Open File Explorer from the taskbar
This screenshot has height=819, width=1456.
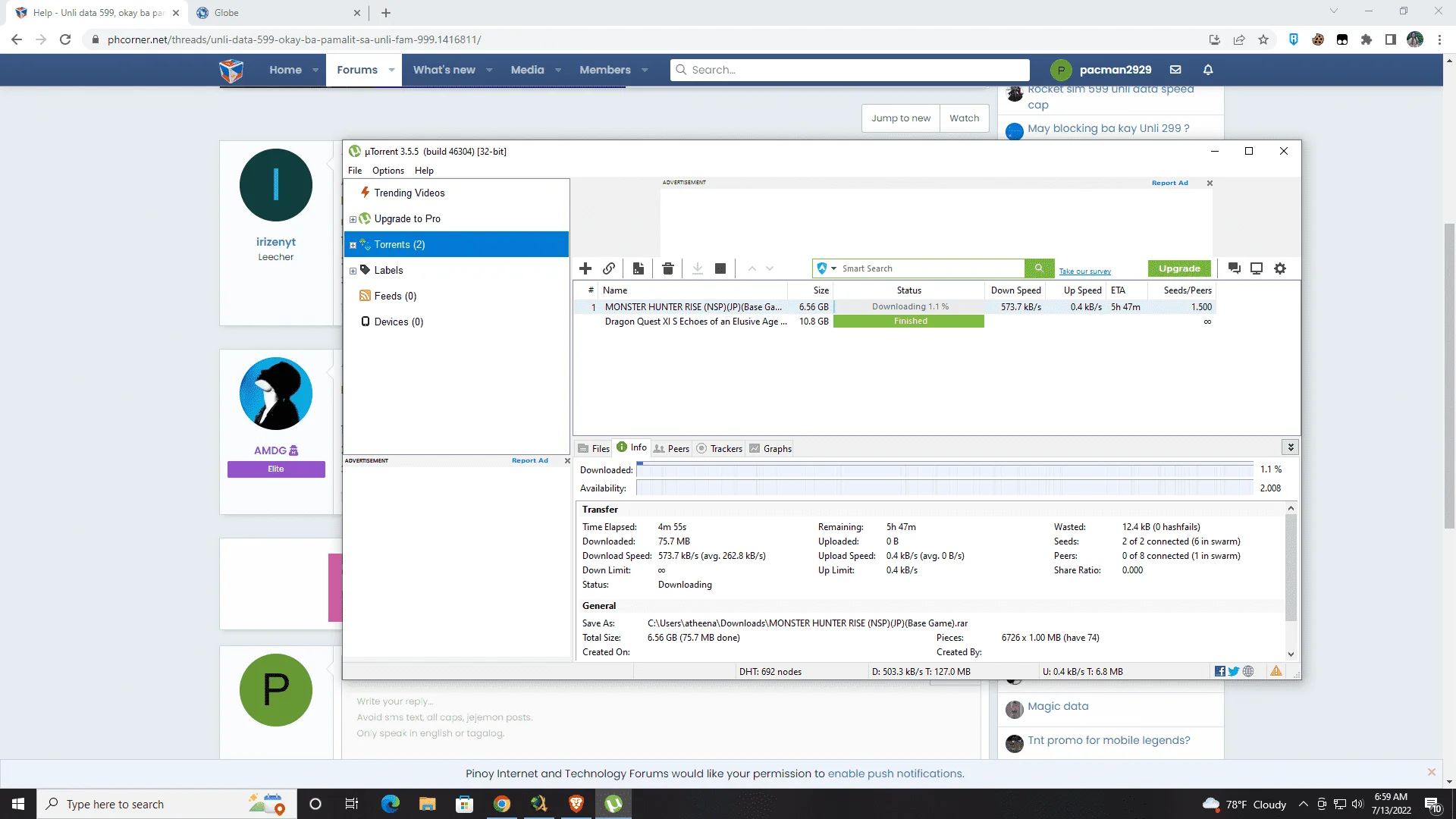(x=428, y=804)
